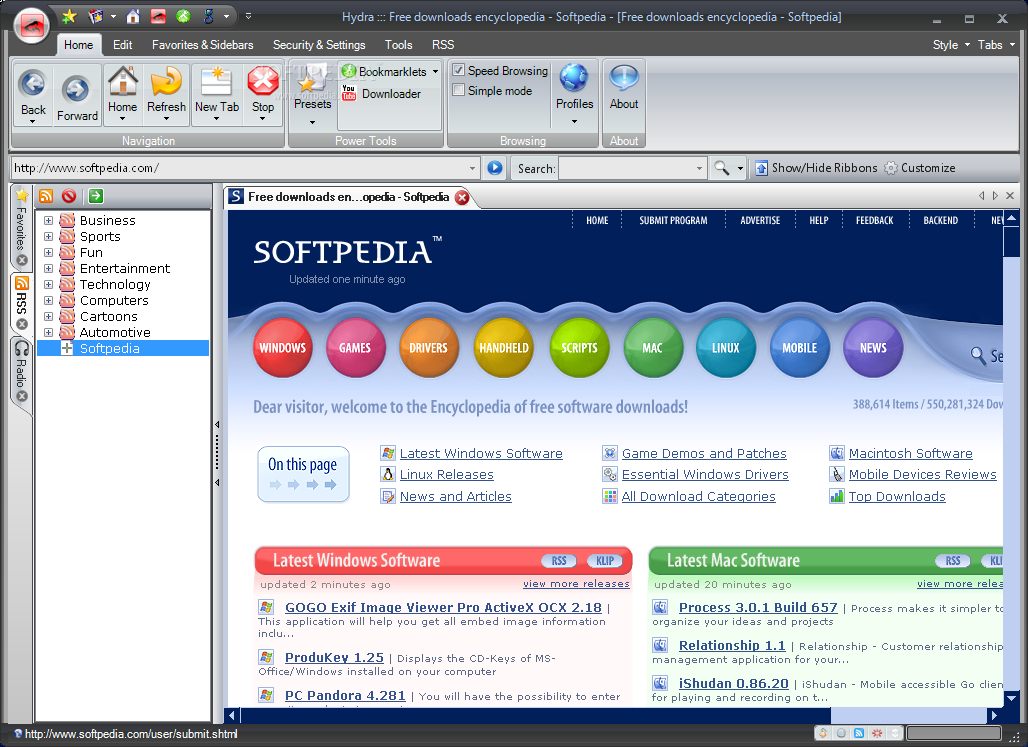
Task: Open Bookmarklets in Power Tools
Action: (x=391, y=71)
